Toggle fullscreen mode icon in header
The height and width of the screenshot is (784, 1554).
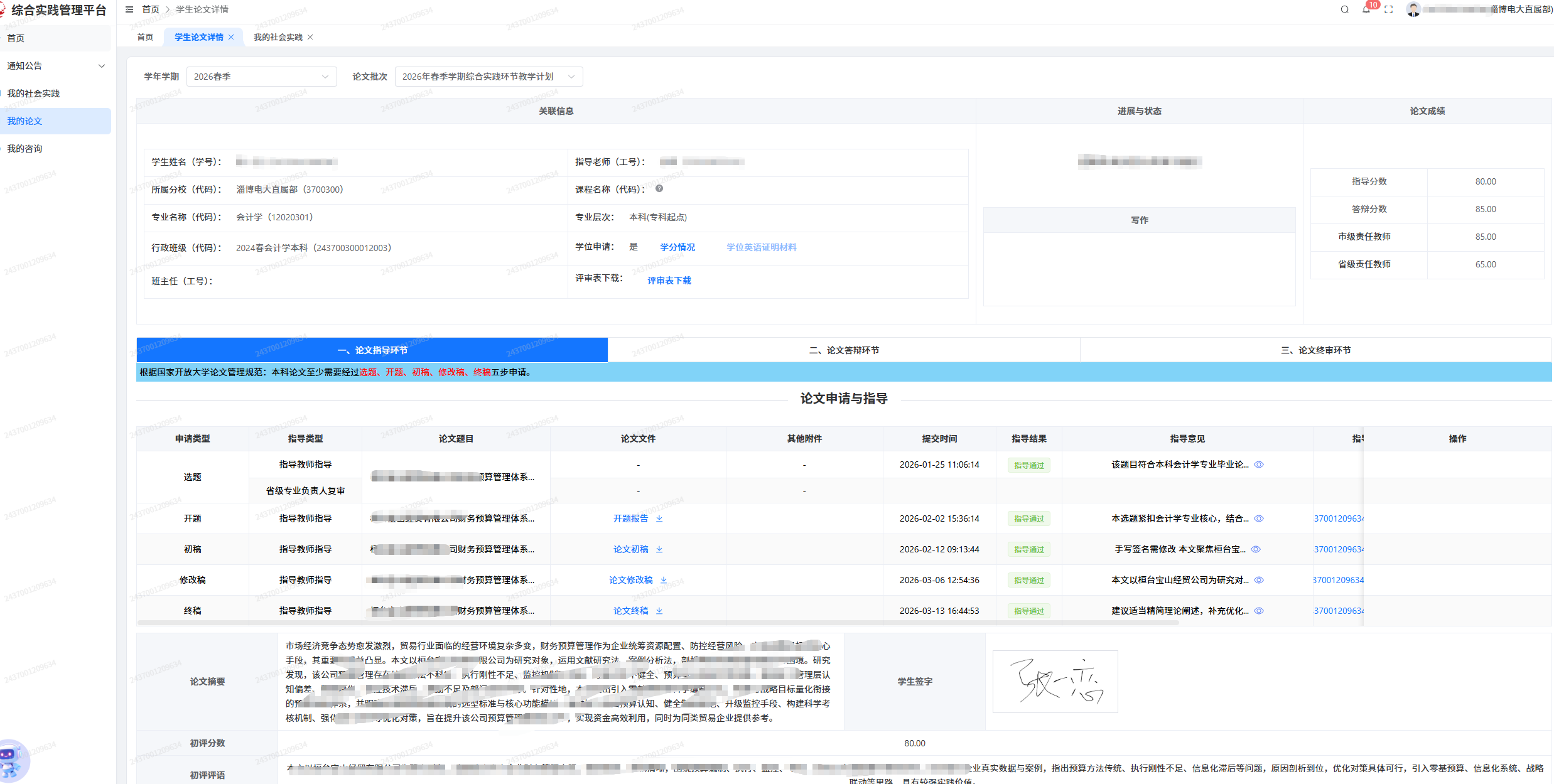pyautogui.click(x=1388, y=9)
